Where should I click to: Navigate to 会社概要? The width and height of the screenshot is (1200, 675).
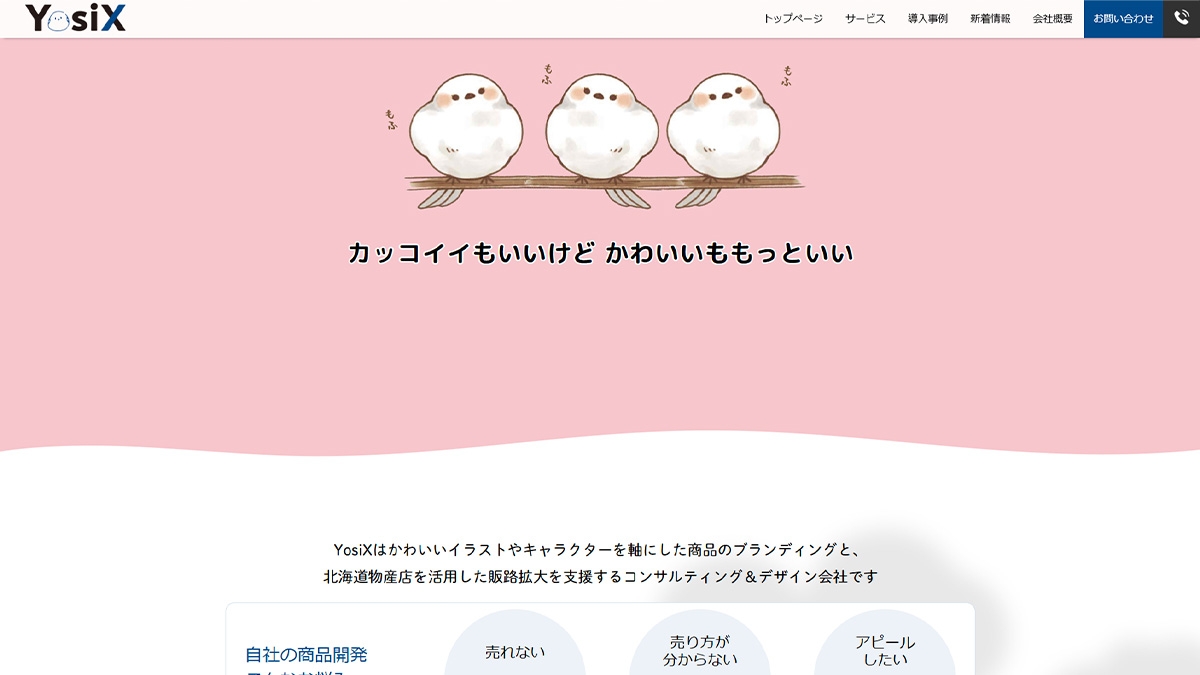point(1052,19)
